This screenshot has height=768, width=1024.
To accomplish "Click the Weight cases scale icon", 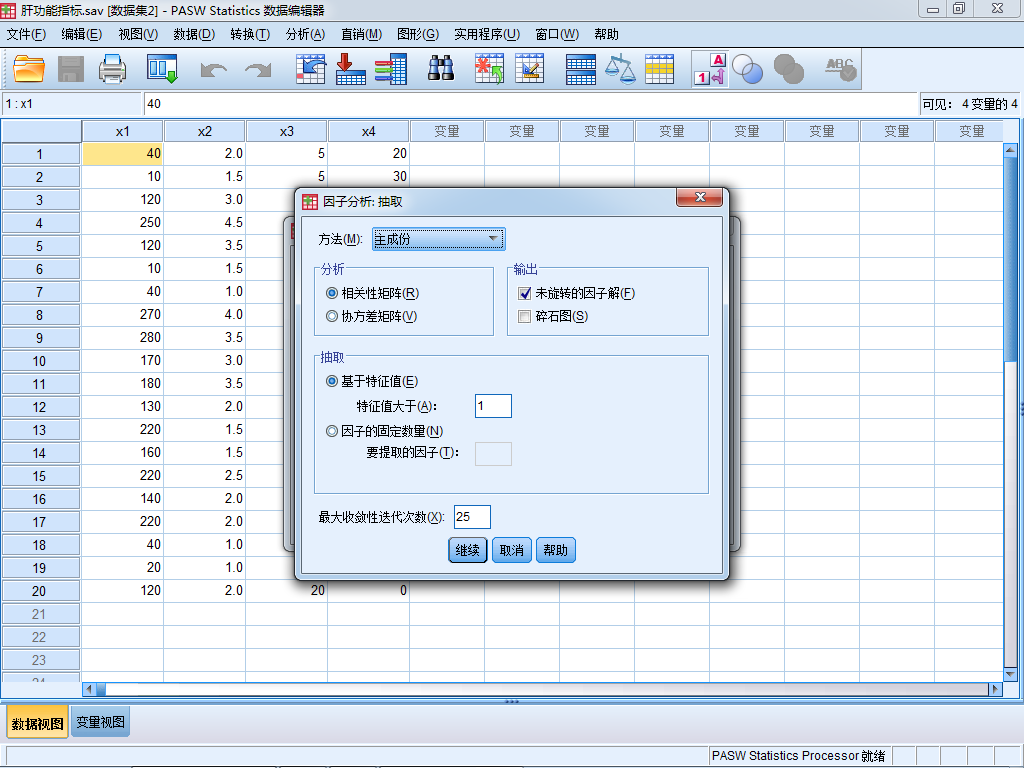I will coord(620,69).
